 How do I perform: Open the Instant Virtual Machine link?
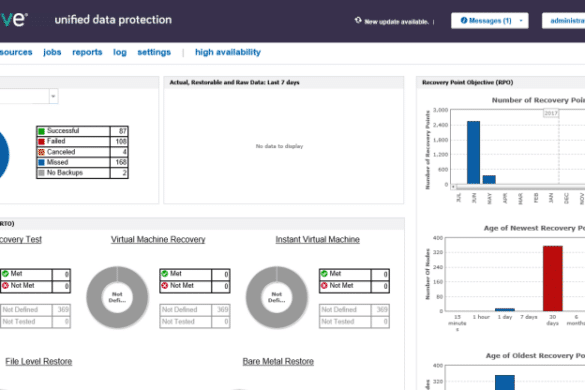pos(317,240)
